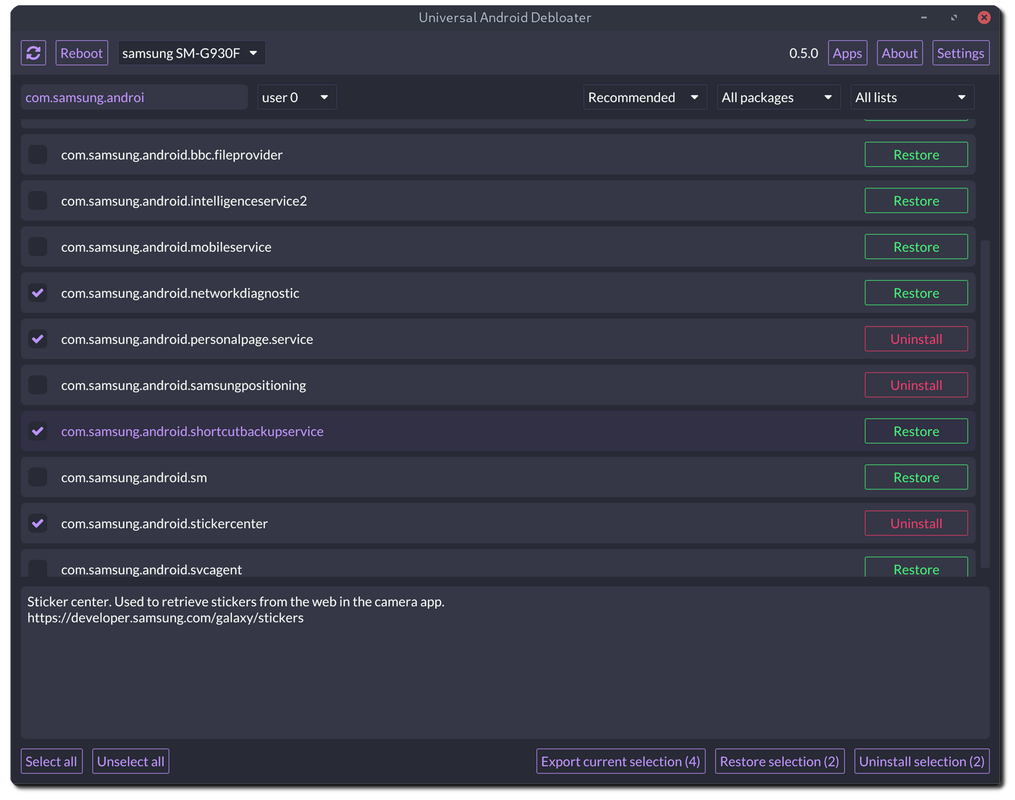
Task: Select com.samsung.android.intelligenceservice2 row text
Action: [184, 201]
